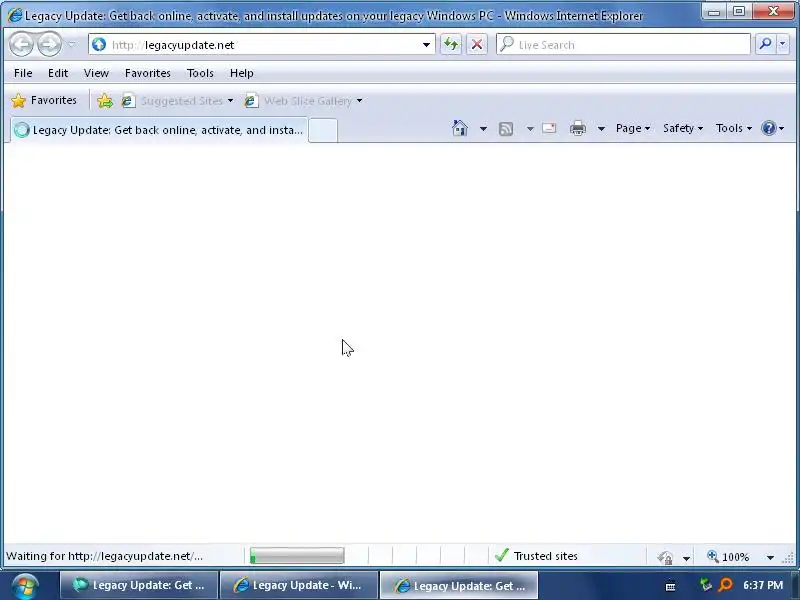Click the zoom magnifier 100% button
800x600 pixels.
click(728, 557)
